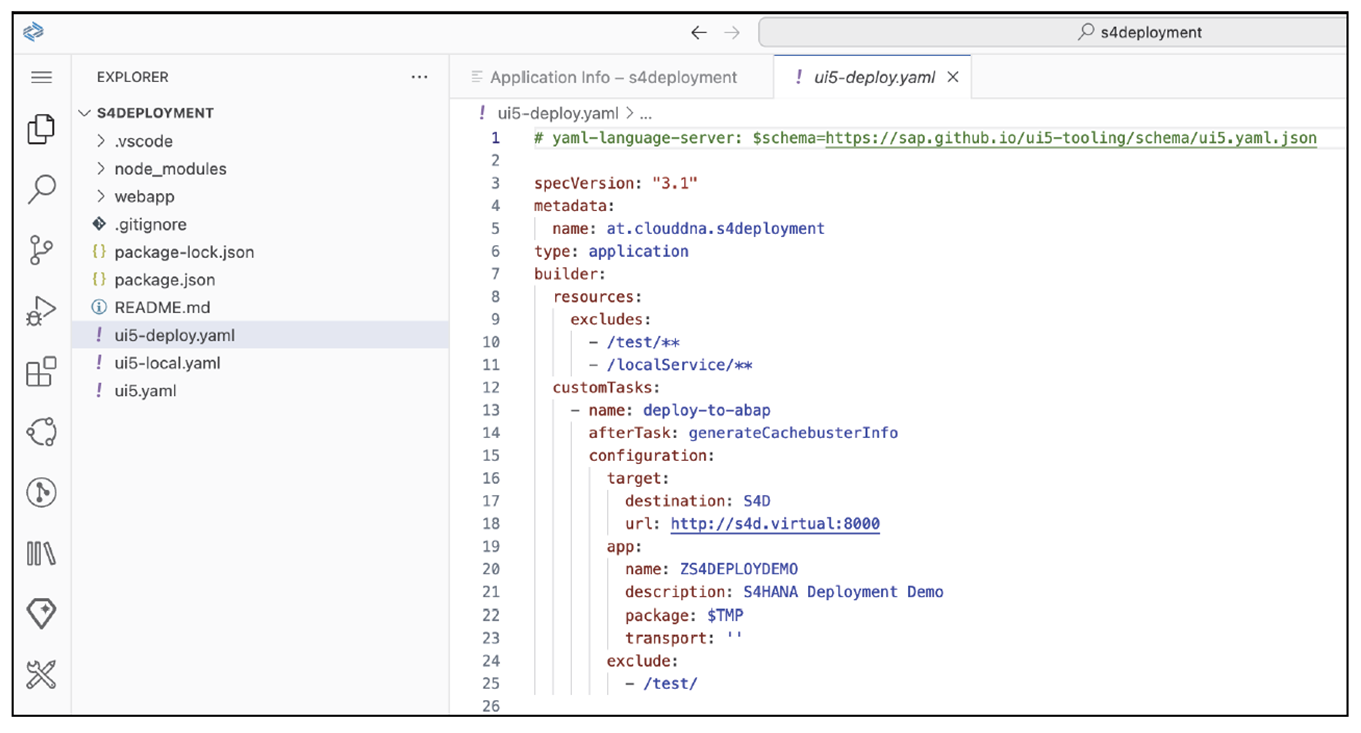
Task: Follow the ui5.yaml.json schema link
Action: click(1071, 138)
